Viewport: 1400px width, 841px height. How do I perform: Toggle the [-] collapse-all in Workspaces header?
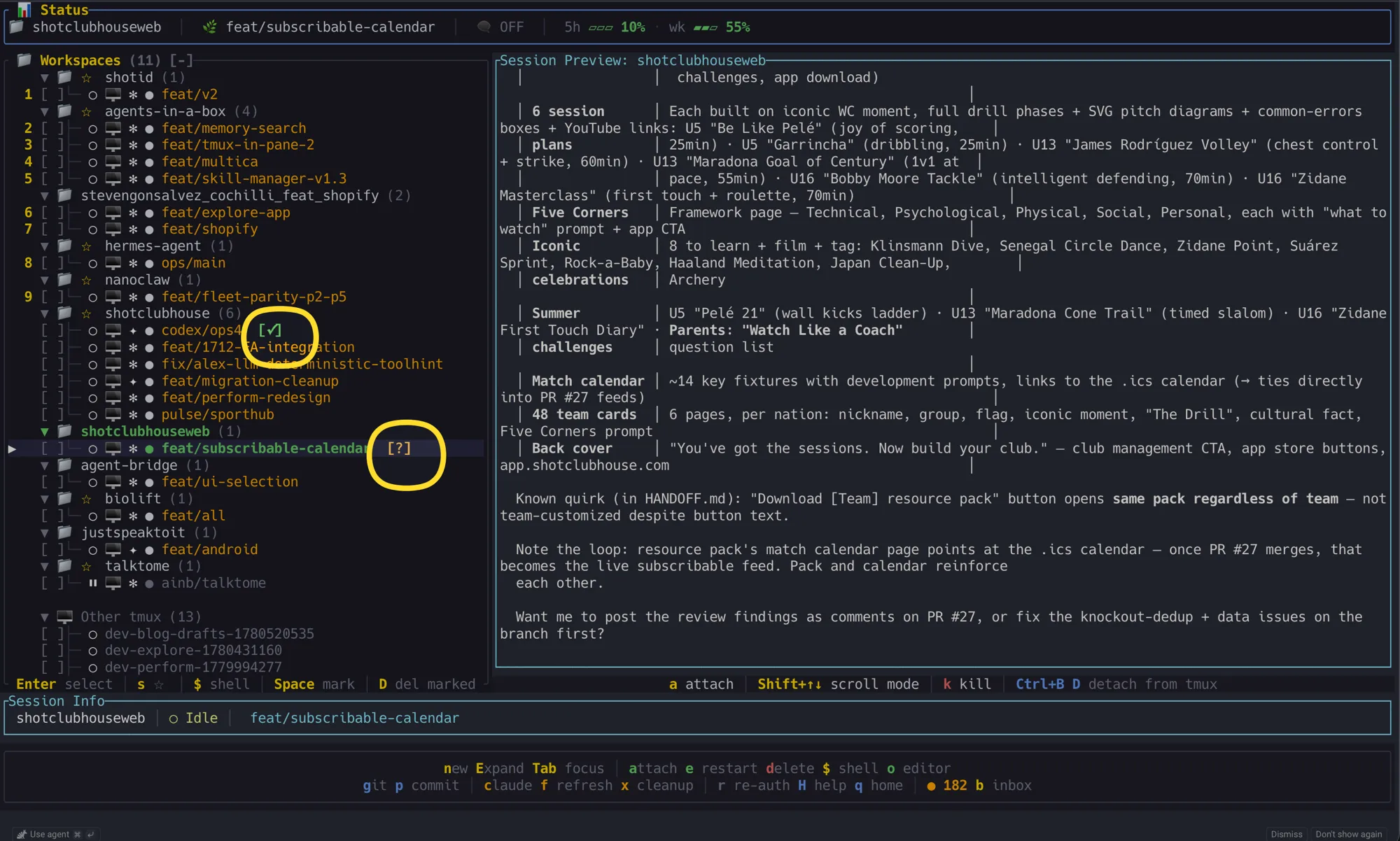point(181,60)
